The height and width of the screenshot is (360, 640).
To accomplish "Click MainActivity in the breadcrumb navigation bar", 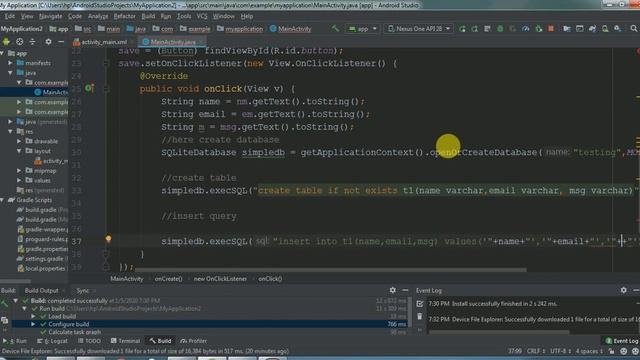I will [291, 29].
